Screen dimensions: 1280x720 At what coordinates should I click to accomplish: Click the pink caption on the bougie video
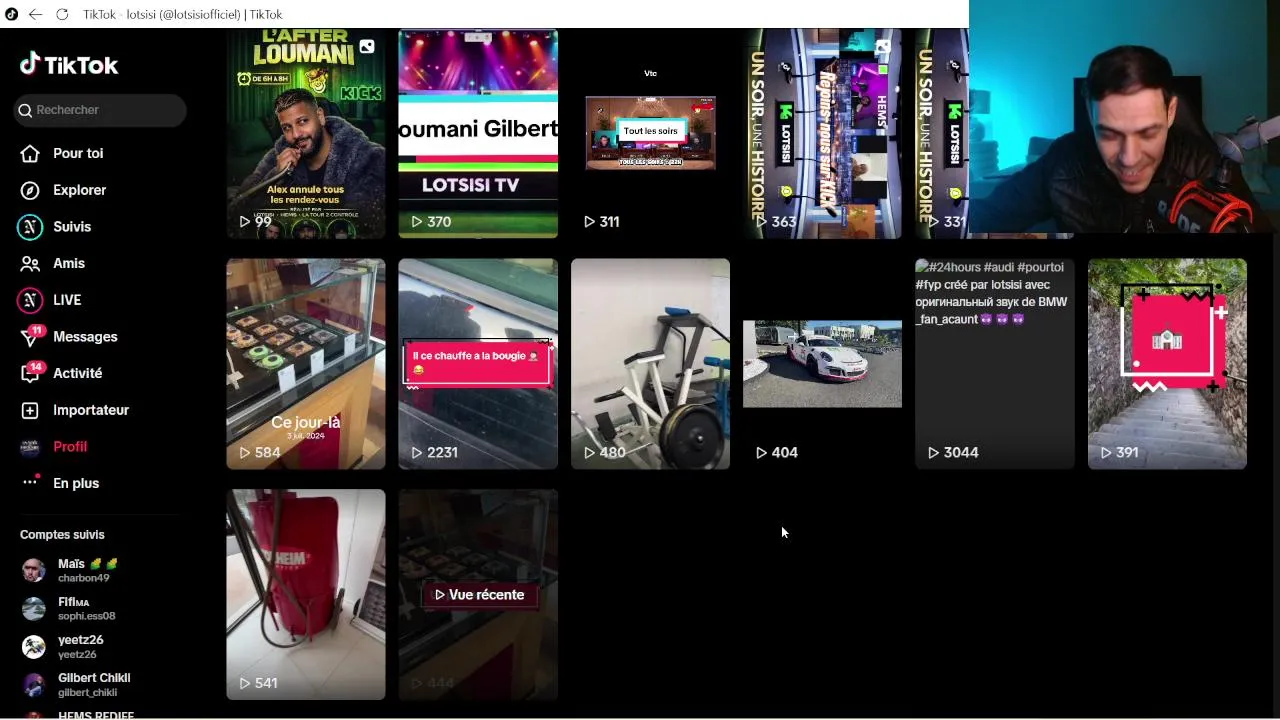point(477,362)
